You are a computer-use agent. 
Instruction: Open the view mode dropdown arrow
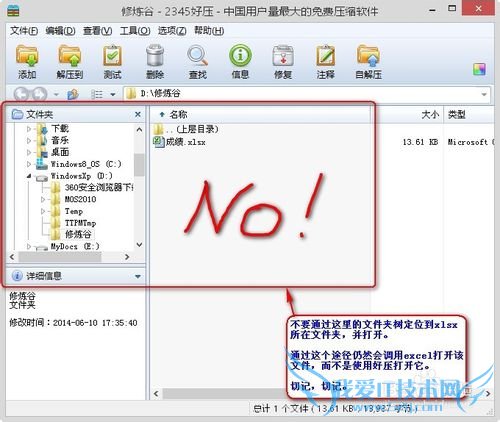[x=113, y=95]
